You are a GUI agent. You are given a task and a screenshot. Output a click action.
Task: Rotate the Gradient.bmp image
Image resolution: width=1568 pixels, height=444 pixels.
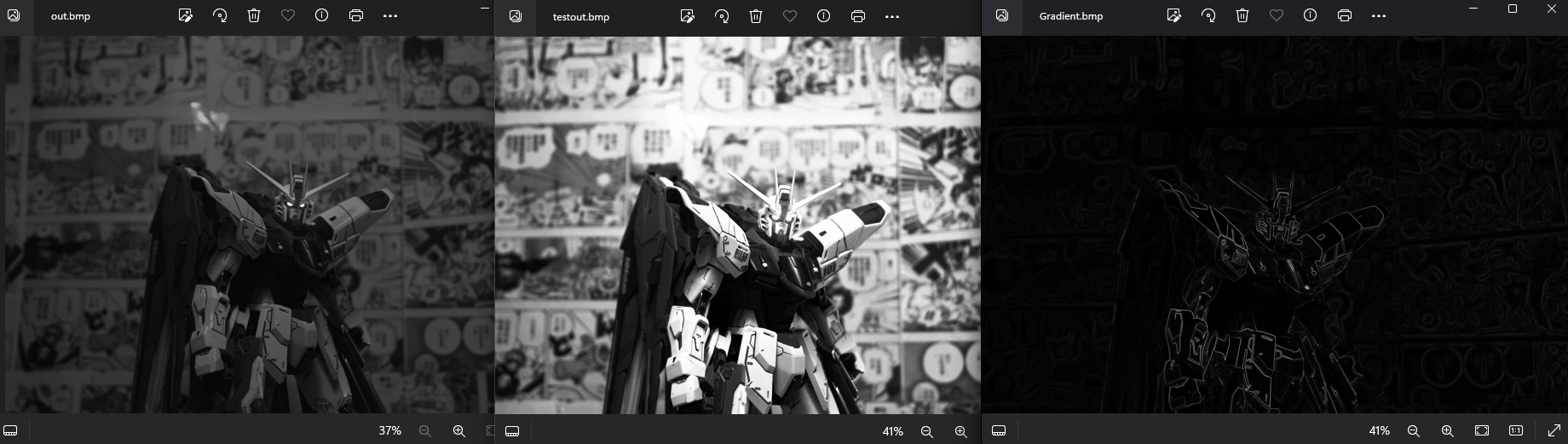(1208, 15)
